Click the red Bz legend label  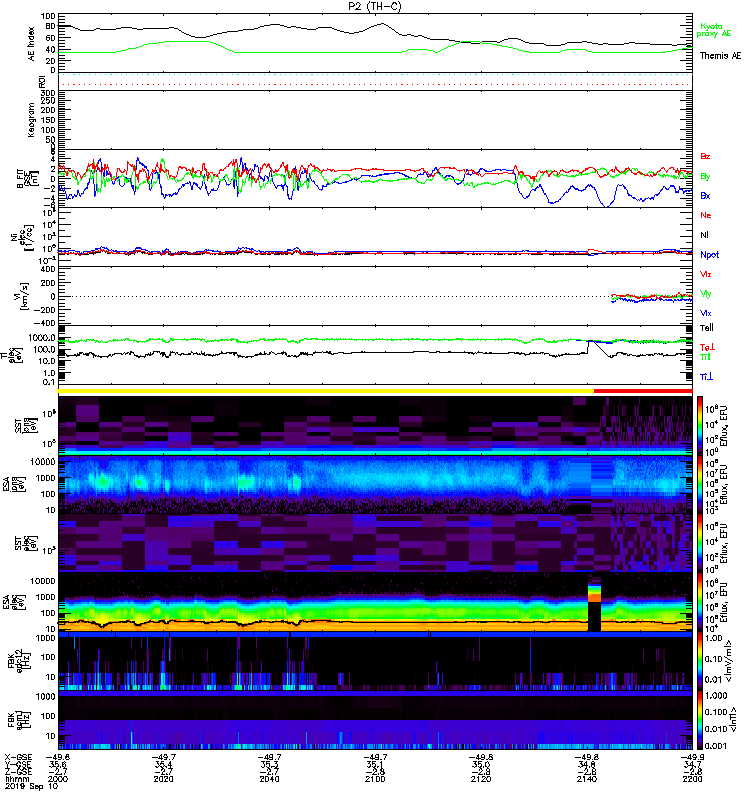tap(706, 157)
